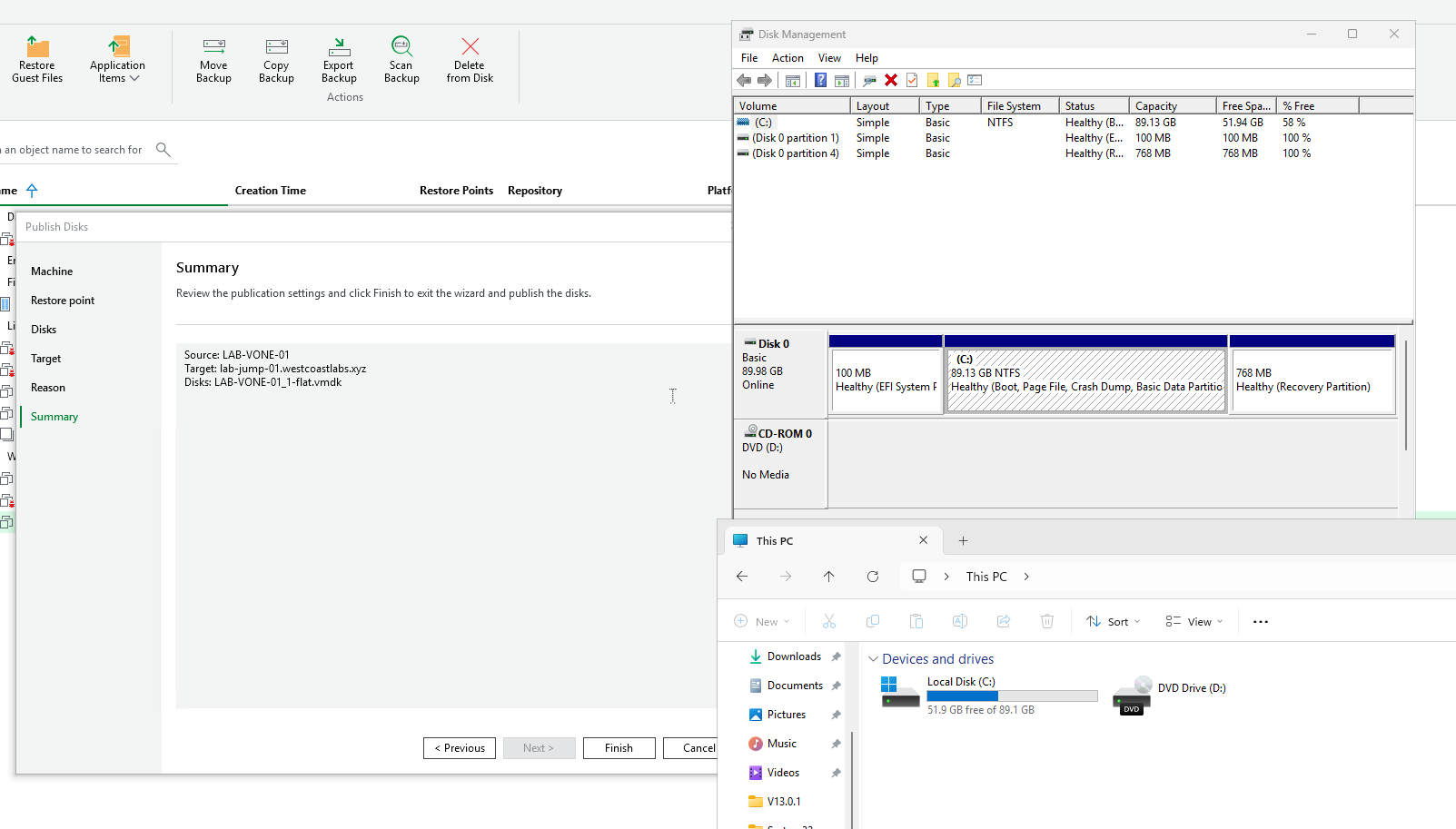
Task: Open the Sort dropdown in File Explorer
Action: click(1114, 622)
